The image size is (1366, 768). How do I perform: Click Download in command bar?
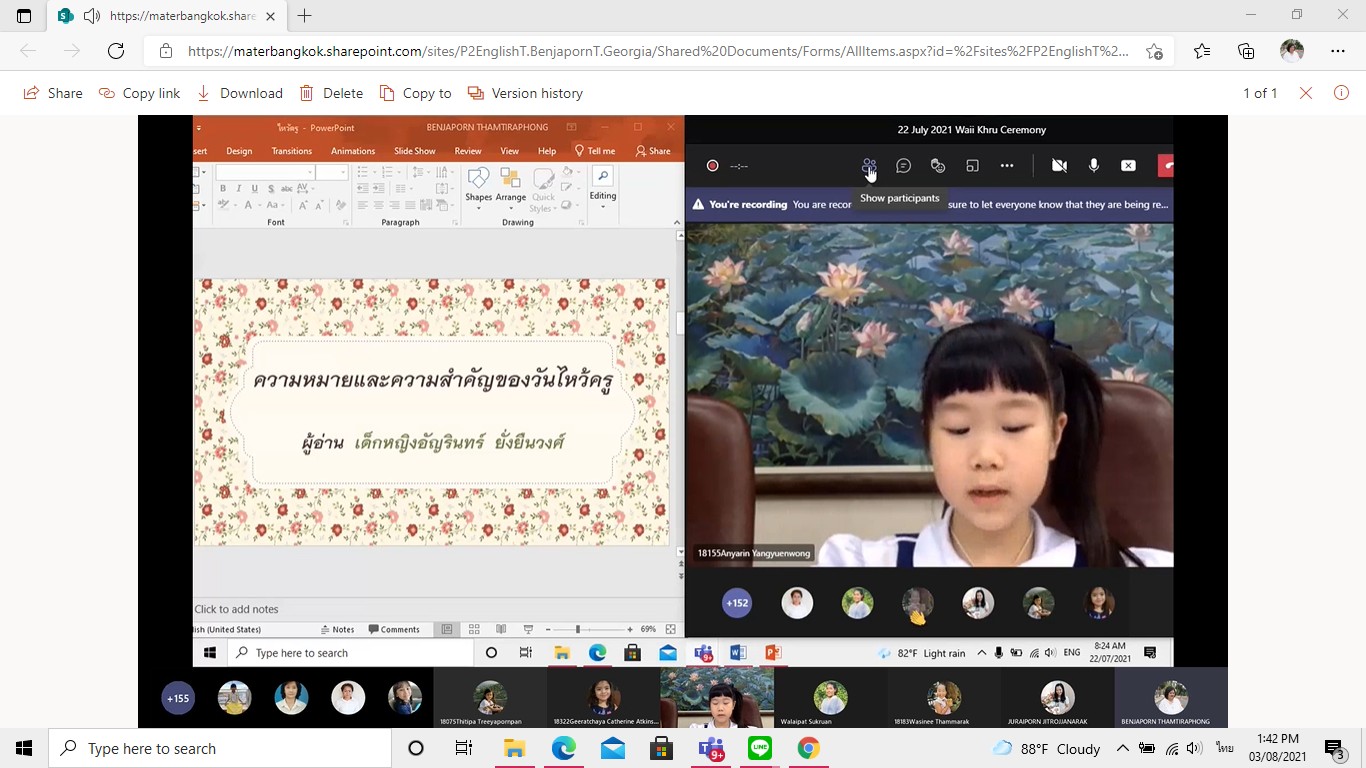[x=240, y=93]
